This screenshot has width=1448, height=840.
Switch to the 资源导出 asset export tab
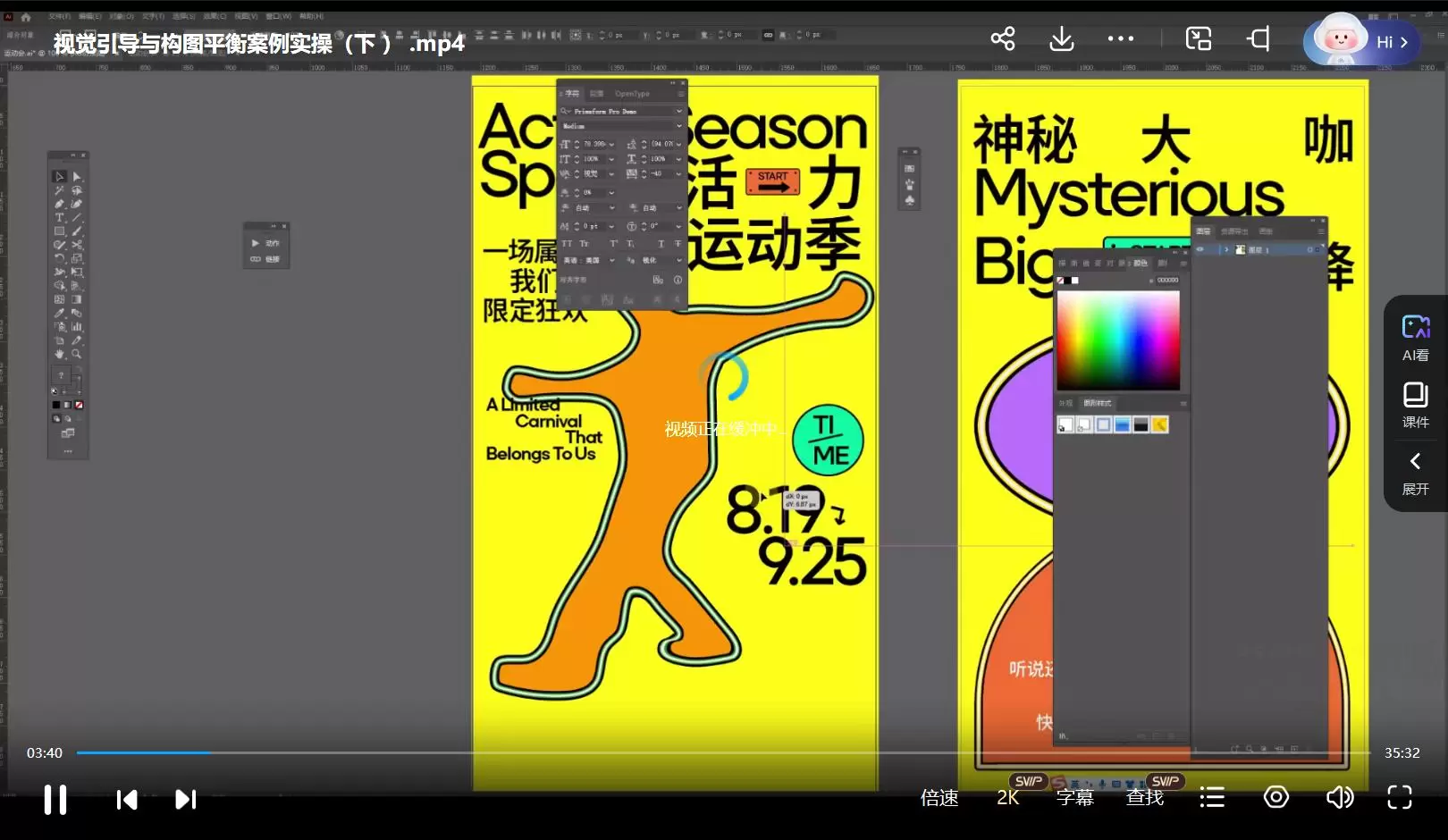click(1234, 231)
